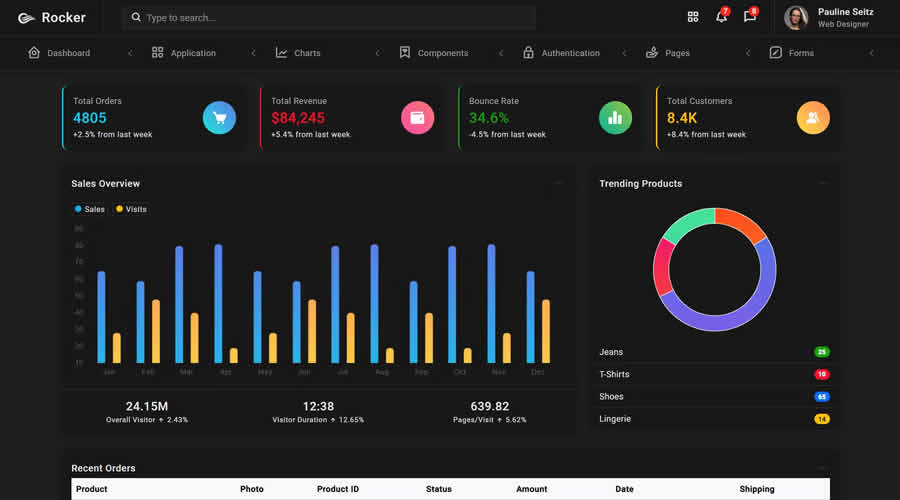Expand the Application menu chevron
Screen dimensions: 900x500
[x=253, y=53]
